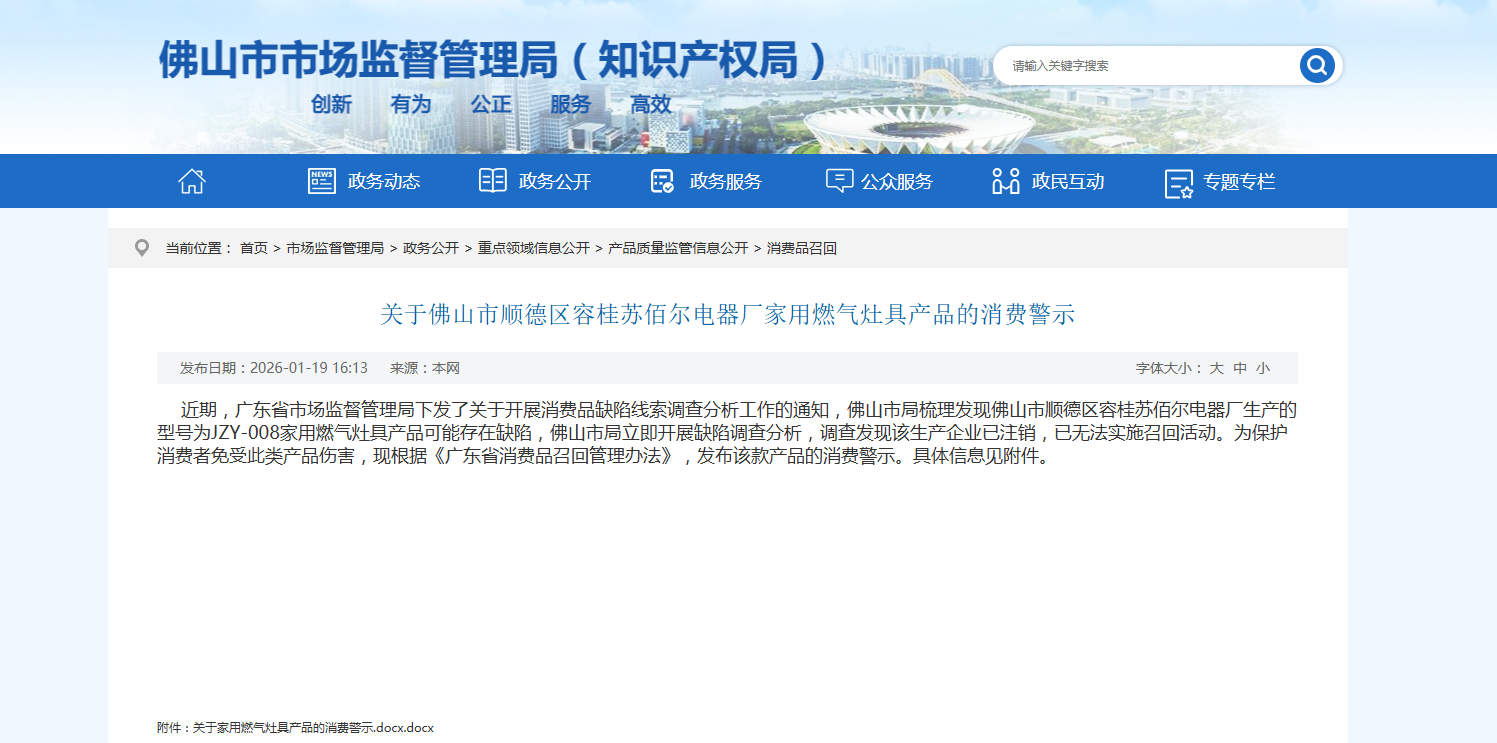The image size is (1497, 743).
Task: Open 市场监督管理局 breadcrumb link
Action: [335, 248]
